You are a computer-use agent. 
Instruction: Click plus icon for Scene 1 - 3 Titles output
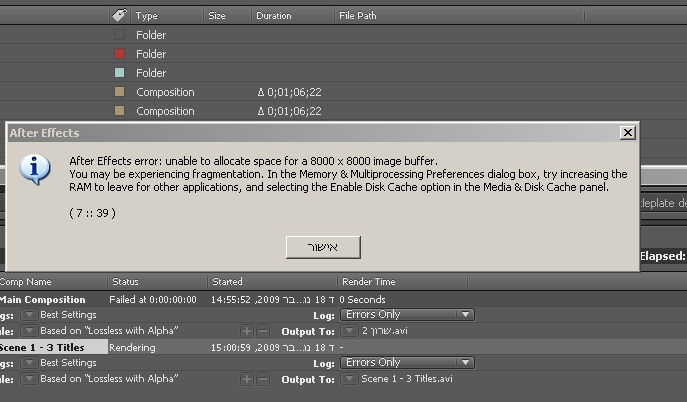(247, 380)
